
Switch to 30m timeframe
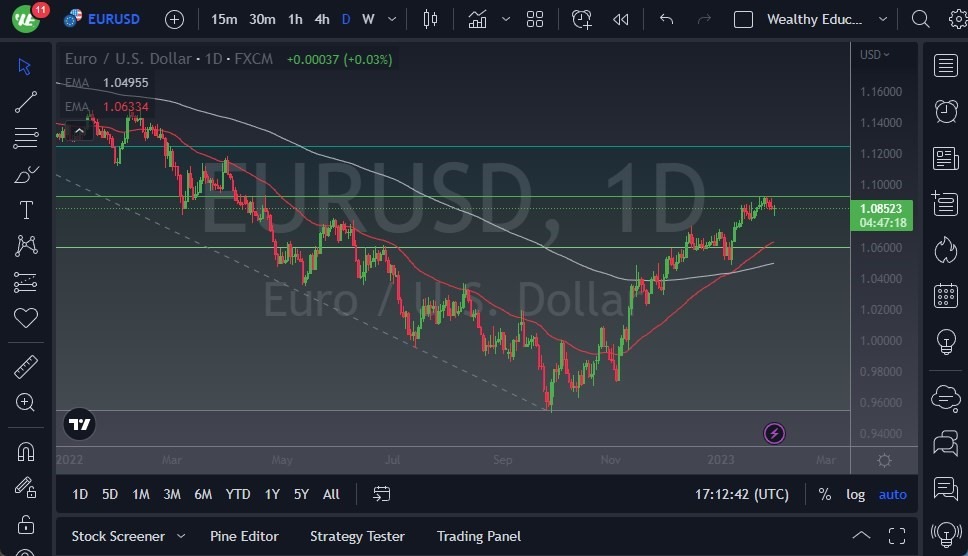pyautogui.click(x=262, y=19)
